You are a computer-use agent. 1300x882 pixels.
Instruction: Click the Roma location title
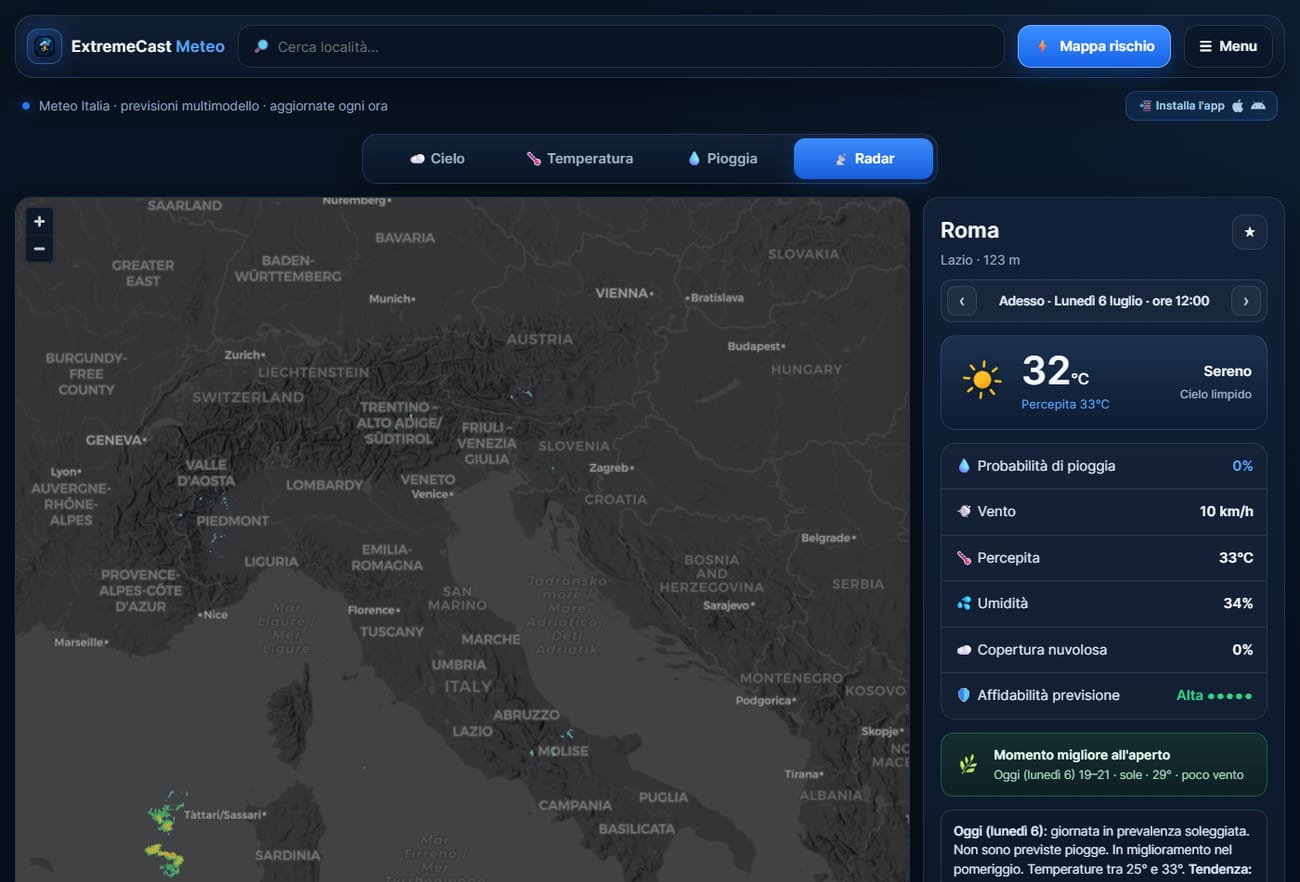click(969, 230)
